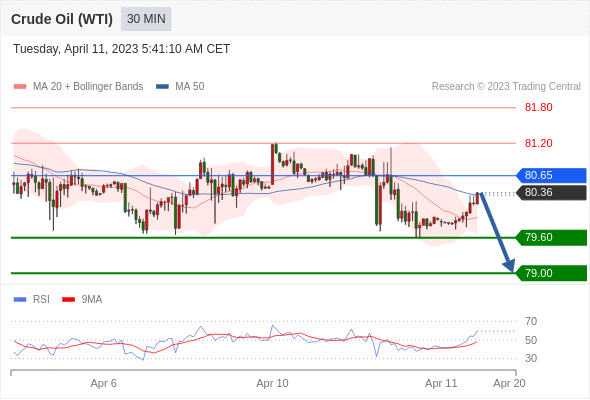Toggle the MA 20 + Bollinger Bands legend
590x400 pixels.
pos(88,87)
